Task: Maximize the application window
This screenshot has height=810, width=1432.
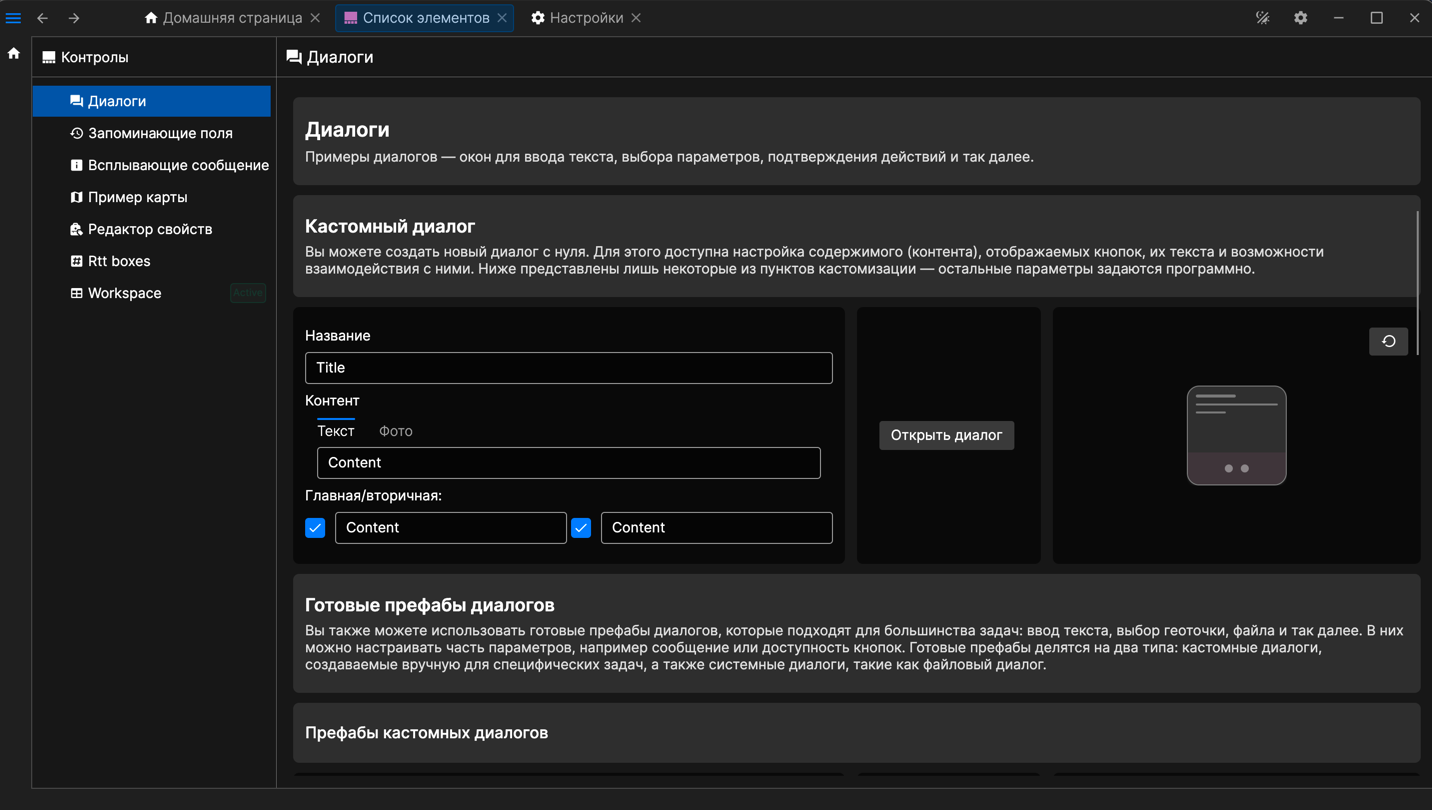Action: pos(1377,18)
